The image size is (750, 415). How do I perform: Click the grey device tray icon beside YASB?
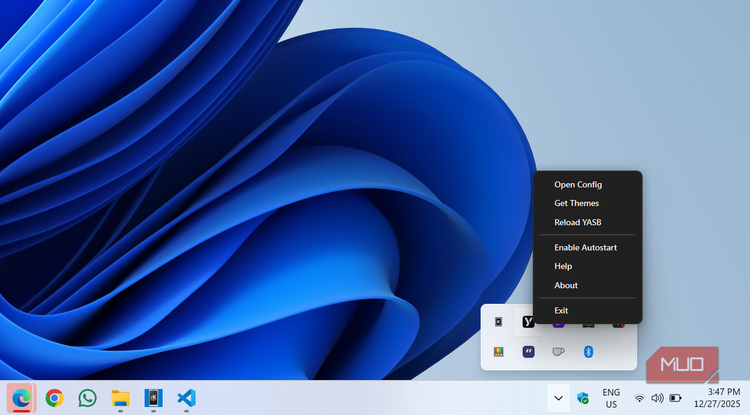(498, 322)
